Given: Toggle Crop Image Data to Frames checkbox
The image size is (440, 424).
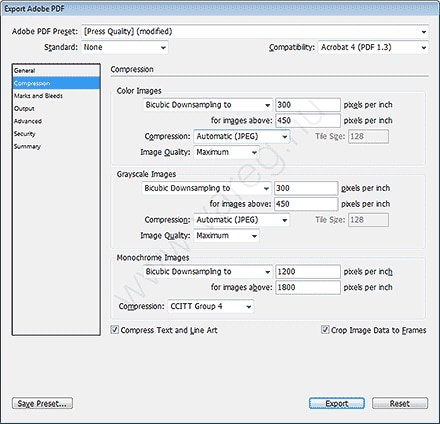Looking at the screenshot, I should click(325, 330).
